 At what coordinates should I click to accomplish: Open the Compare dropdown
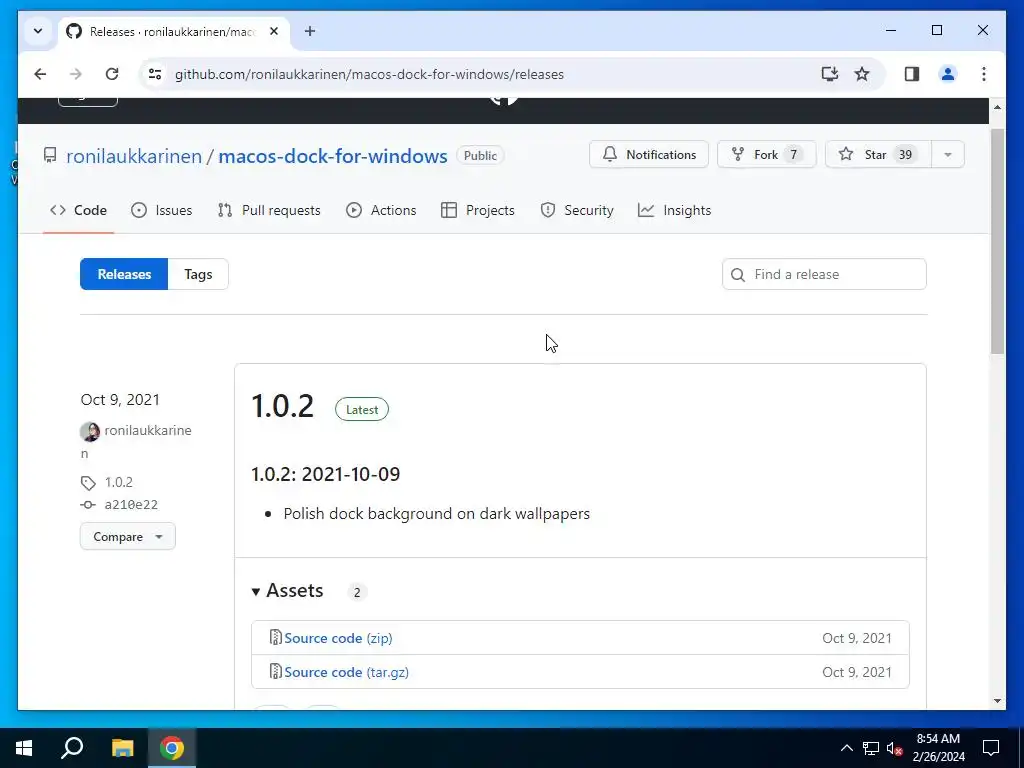click(127, 536)
